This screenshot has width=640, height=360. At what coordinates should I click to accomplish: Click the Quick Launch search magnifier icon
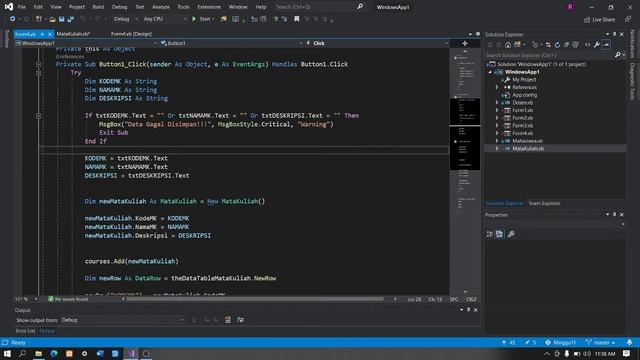360,7
